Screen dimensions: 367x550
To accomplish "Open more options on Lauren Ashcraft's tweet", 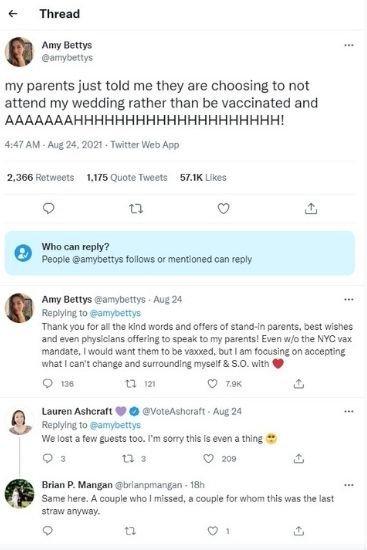I will tap(349, 411).
